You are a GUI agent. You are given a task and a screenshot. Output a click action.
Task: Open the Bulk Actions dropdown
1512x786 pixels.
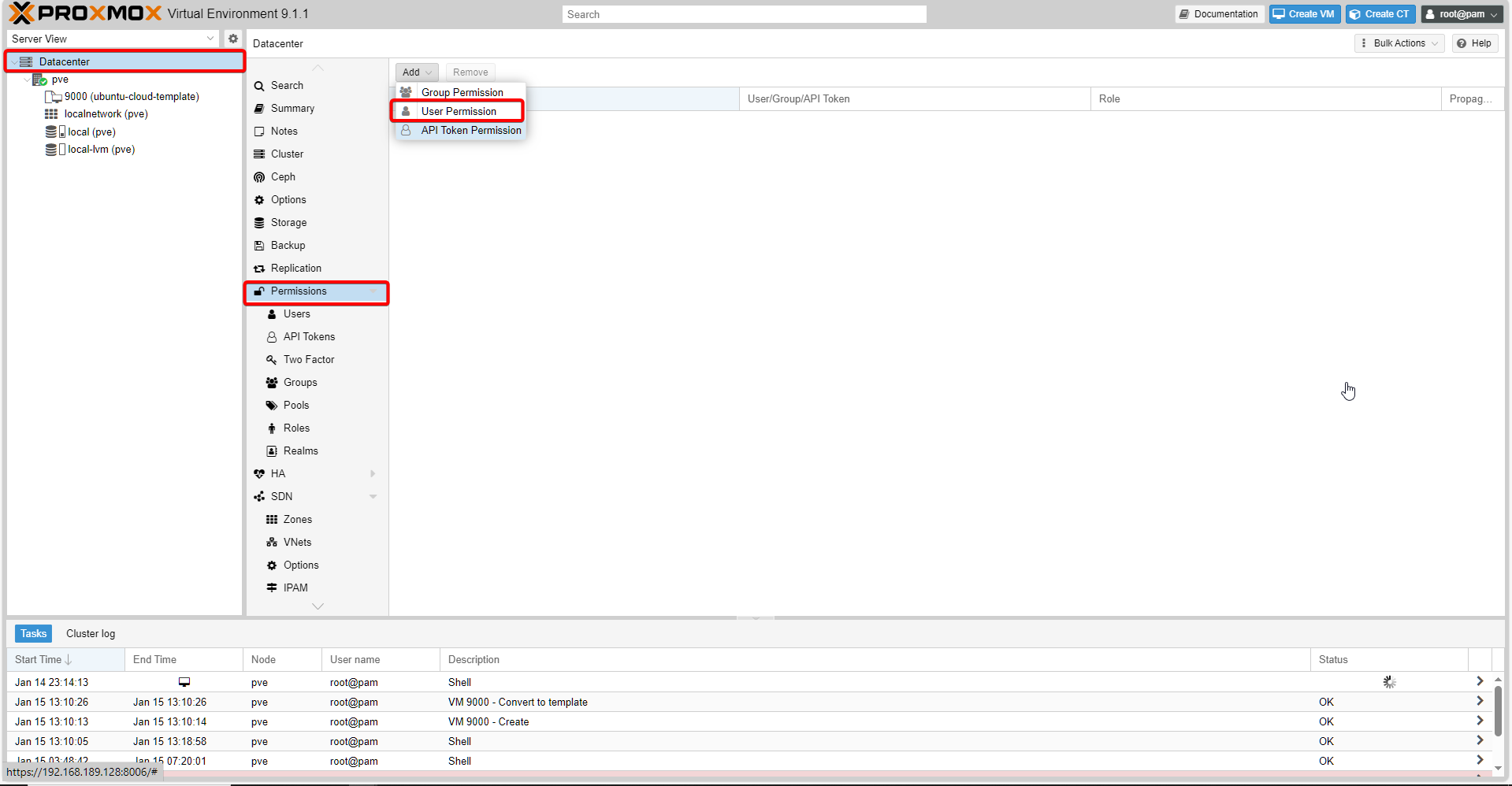click(x=1399, y=43)
